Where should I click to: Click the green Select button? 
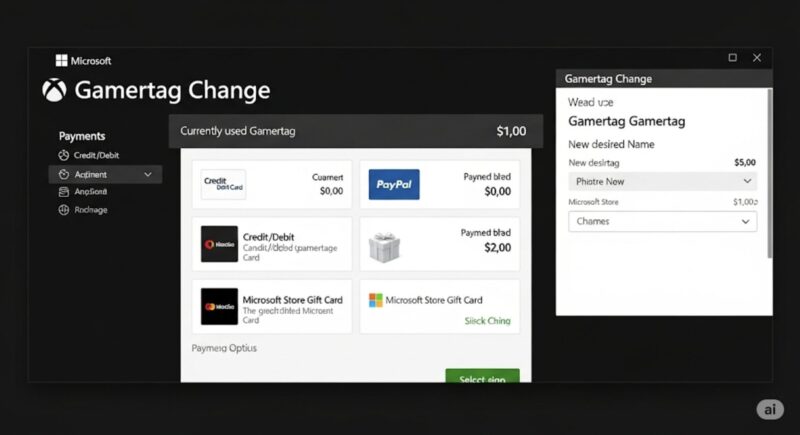(482, 376)
